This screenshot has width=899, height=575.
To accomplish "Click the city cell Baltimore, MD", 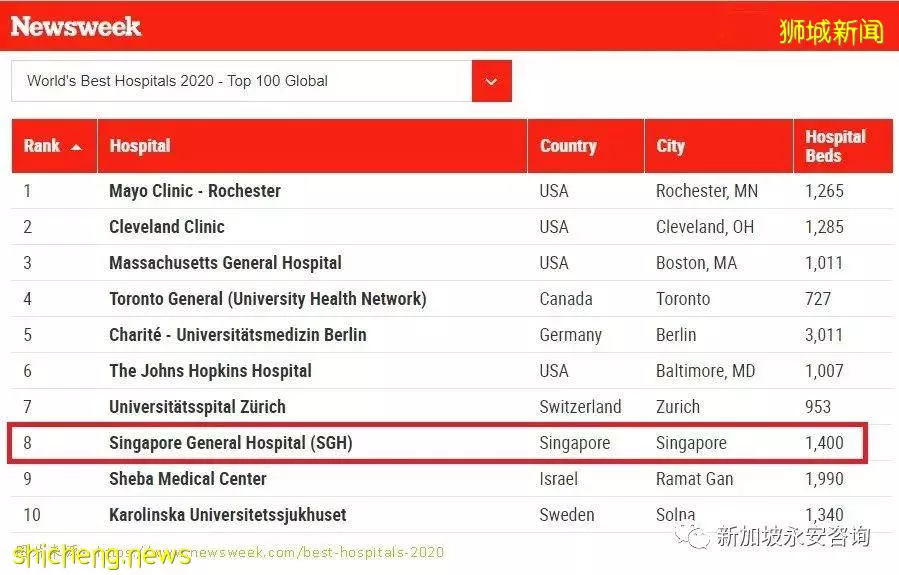I will click(705, 371).
